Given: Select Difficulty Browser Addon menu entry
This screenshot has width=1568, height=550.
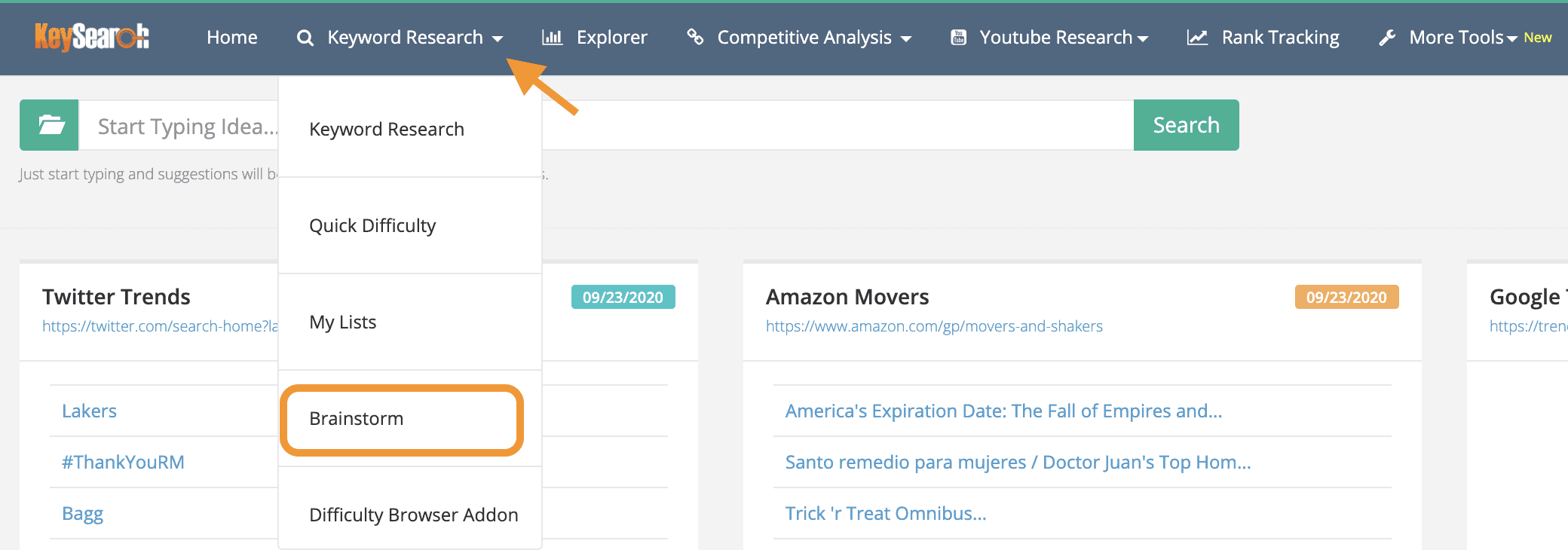Looking at the screenshot, I should pyautogui.click(x=413, y=515).
